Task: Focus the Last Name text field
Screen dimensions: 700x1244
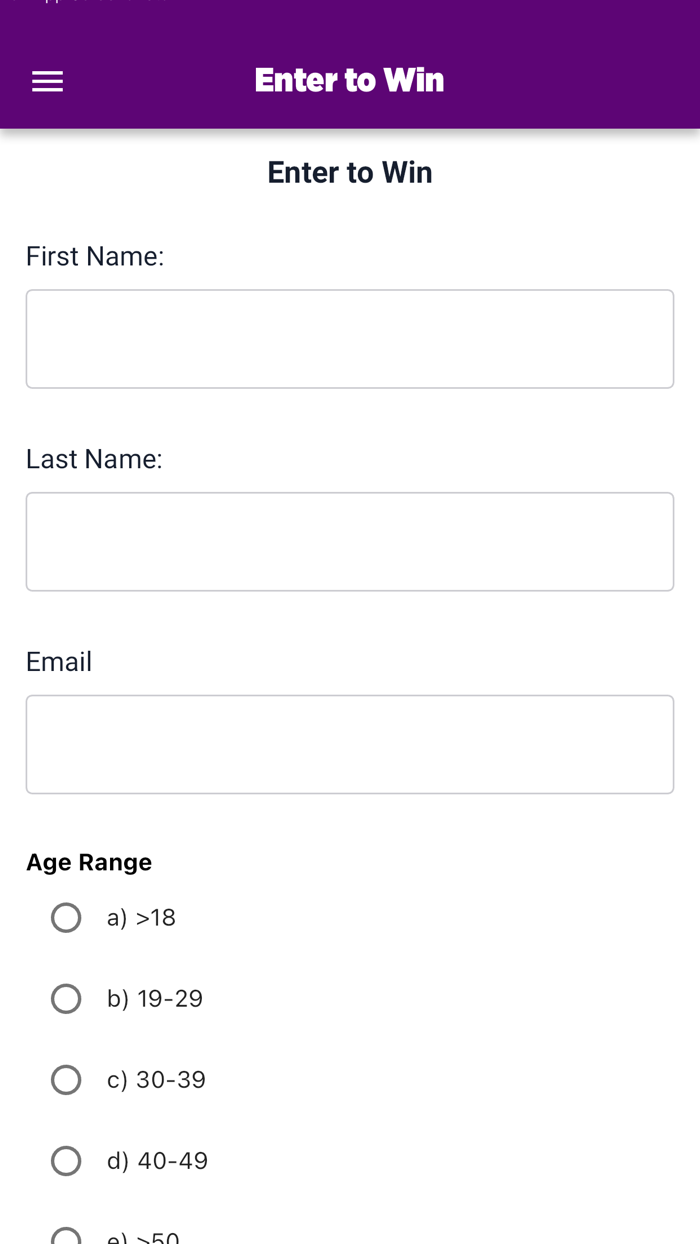Action: (349, 542)
